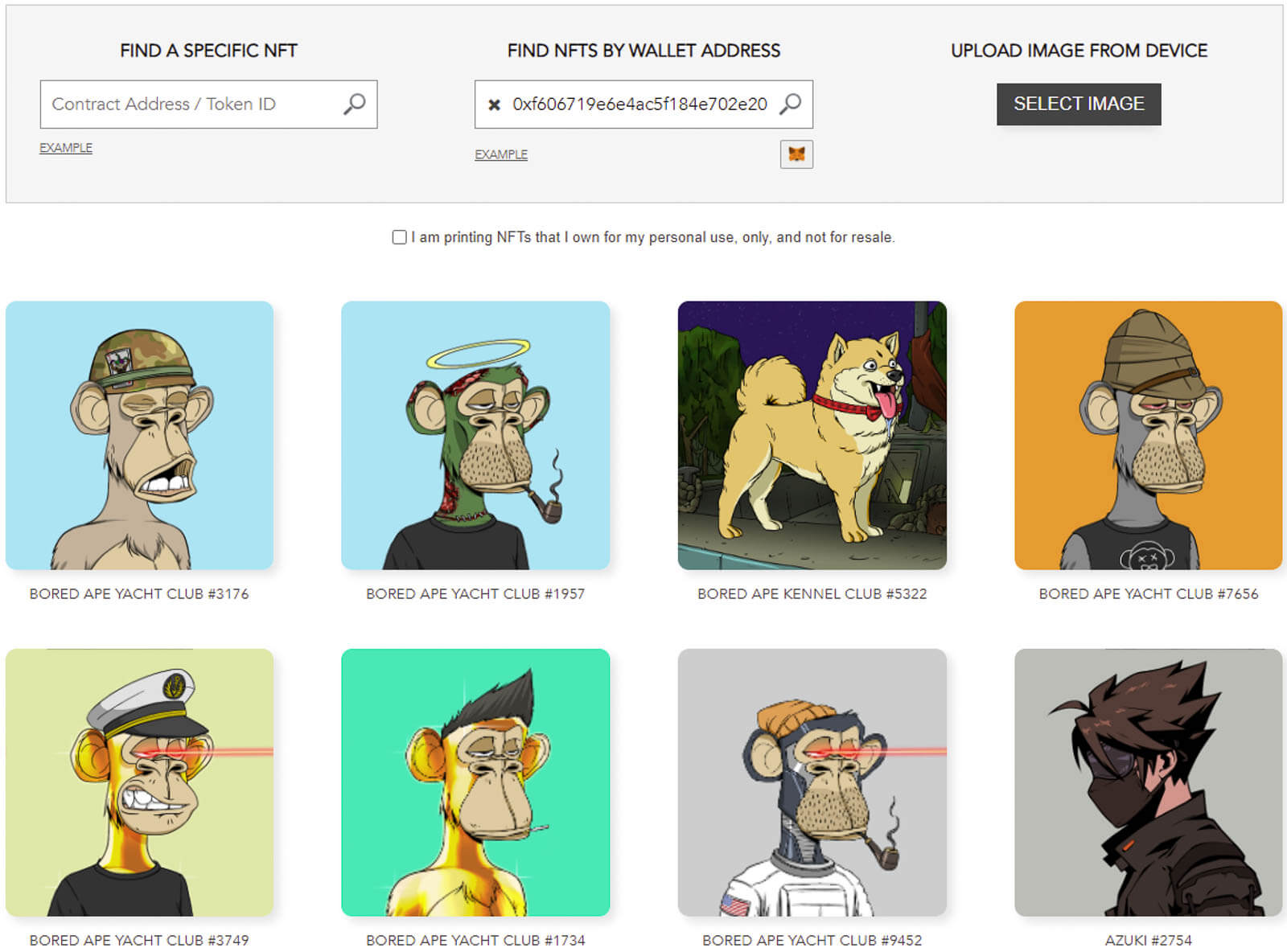Choose Bored Ape Yacht Club #7656 image
The width and height of the screenshot is (1287, 952).
pos(1148,435)
